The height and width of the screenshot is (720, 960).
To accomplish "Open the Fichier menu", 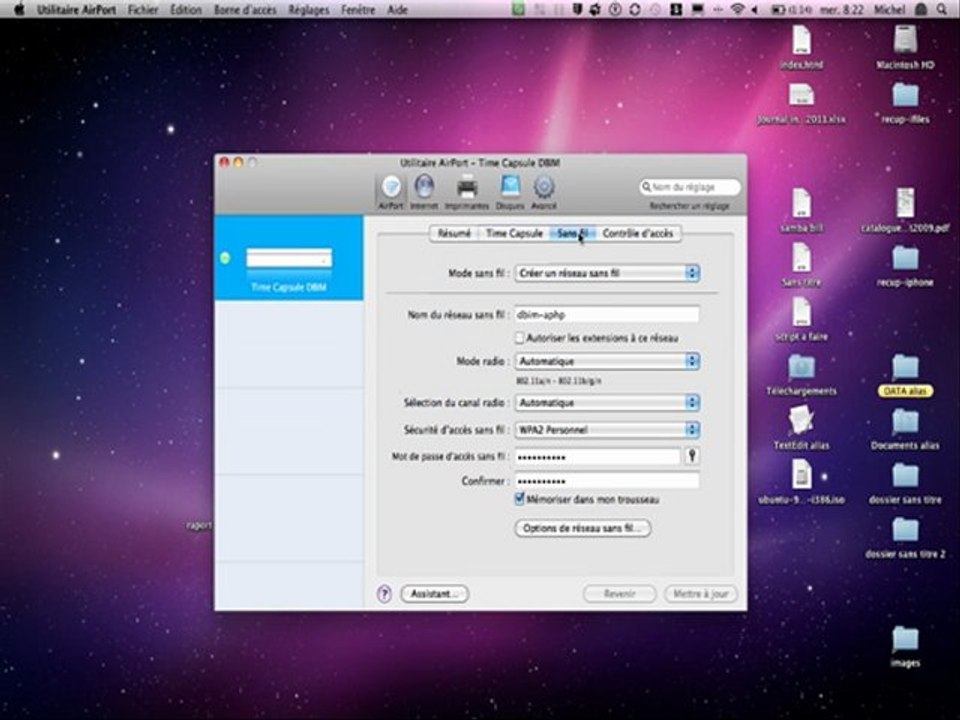I will tap(143, 9).
